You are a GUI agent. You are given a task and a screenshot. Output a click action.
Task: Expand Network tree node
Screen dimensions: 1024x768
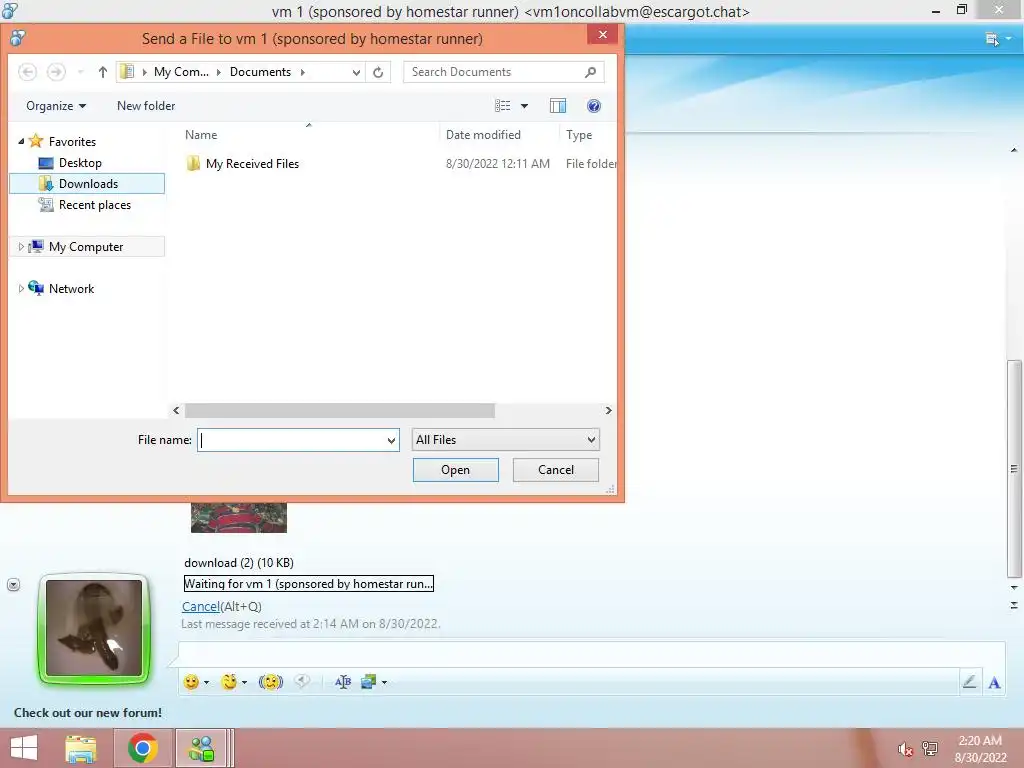21,289
